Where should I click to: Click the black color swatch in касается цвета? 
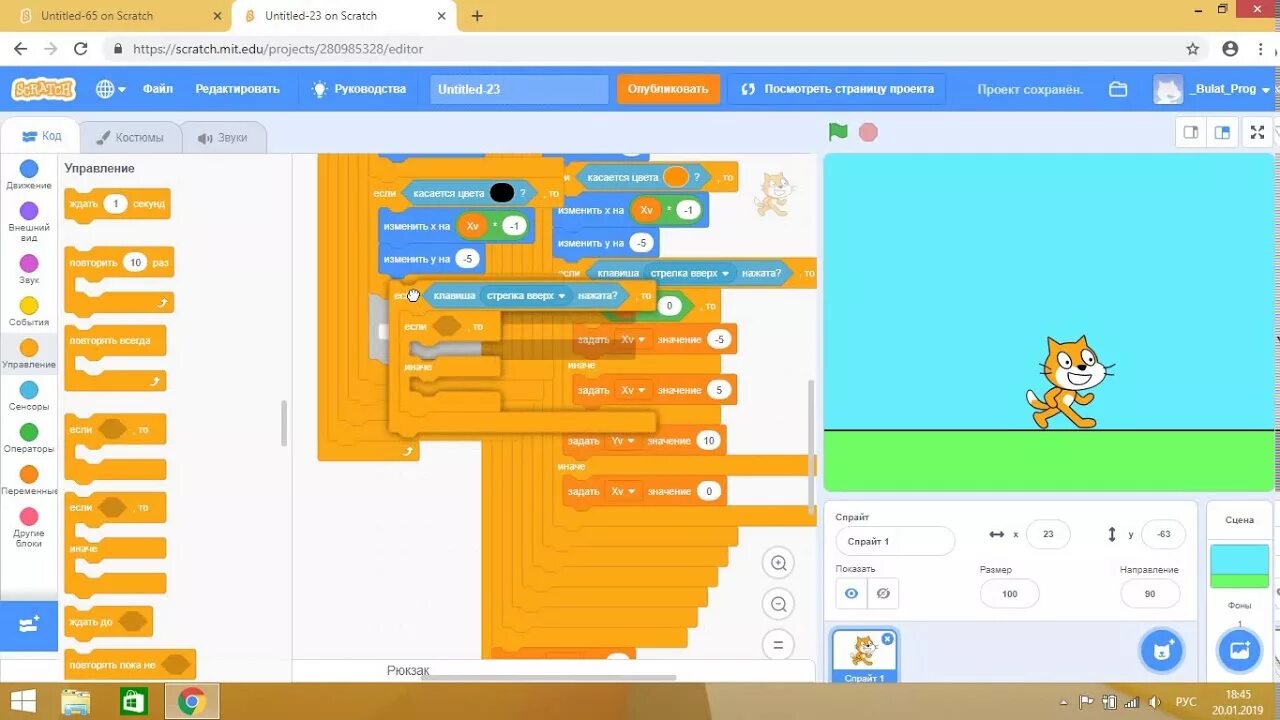pos(502,193)
